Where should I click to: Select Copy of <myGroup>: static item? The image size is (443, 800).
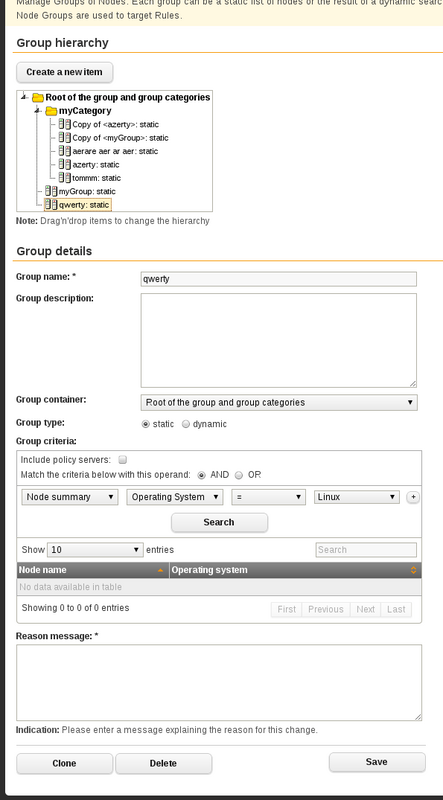coord(120,138)
